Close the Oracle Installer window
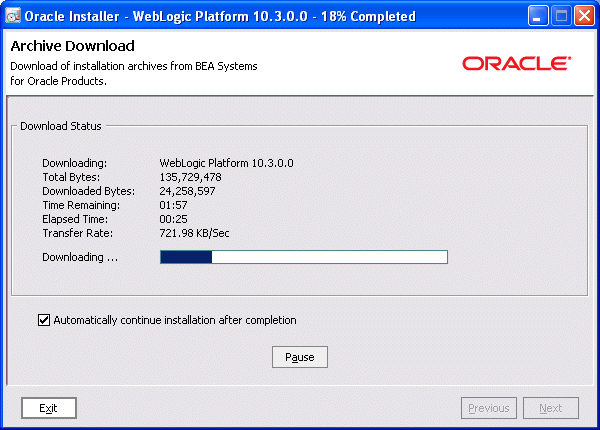This screenshot has height=430, width=600. coord(584,16)
